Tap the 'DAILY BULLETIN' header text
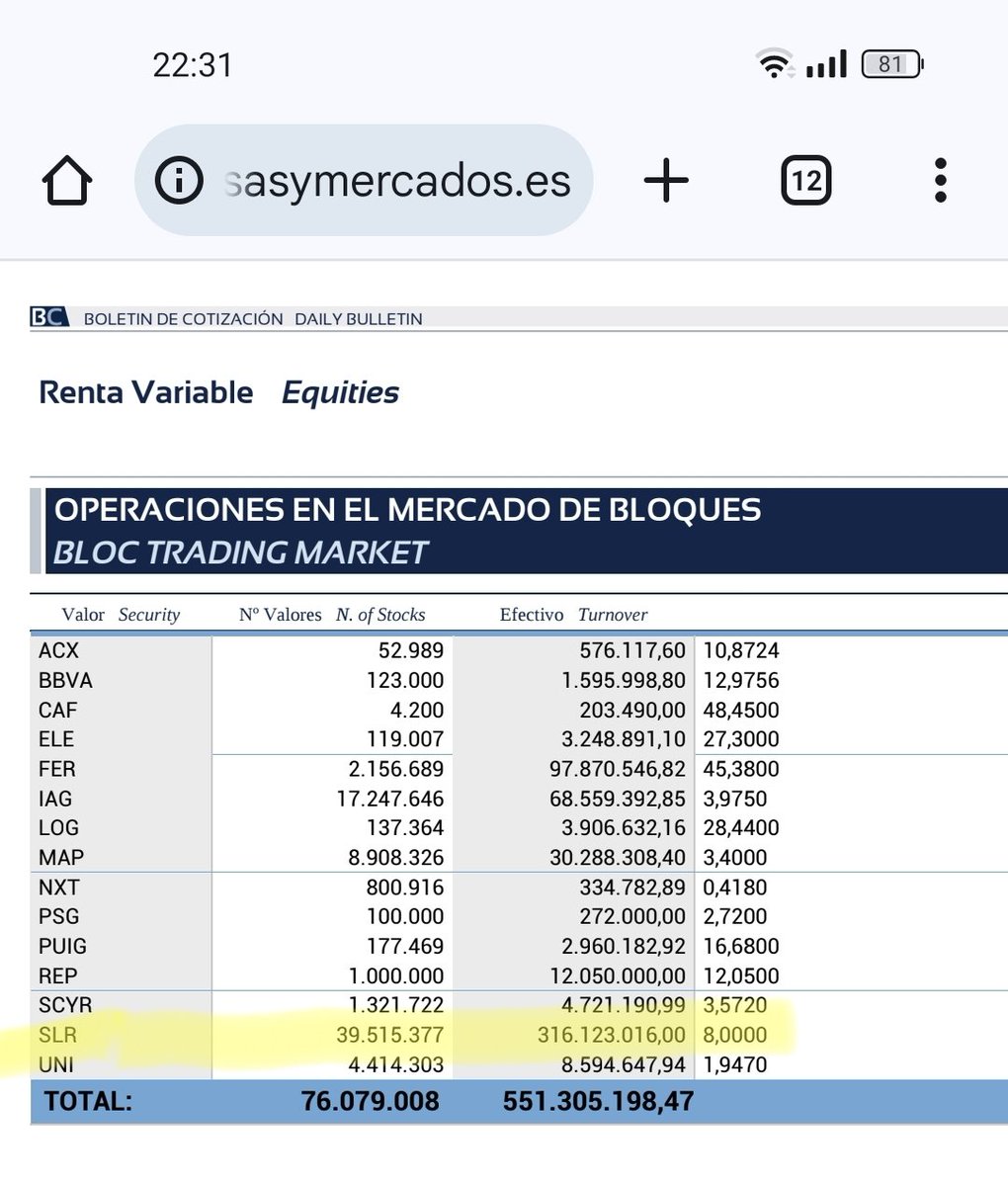Screen dimensions: 1008x1186 [359, 319]
